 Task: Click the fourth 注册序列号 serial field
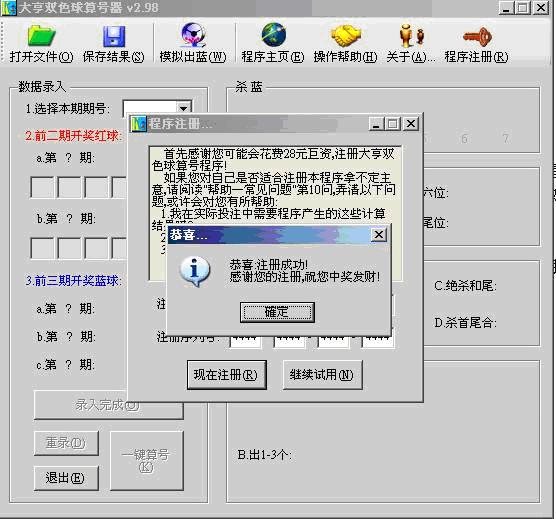coord(377,342)
